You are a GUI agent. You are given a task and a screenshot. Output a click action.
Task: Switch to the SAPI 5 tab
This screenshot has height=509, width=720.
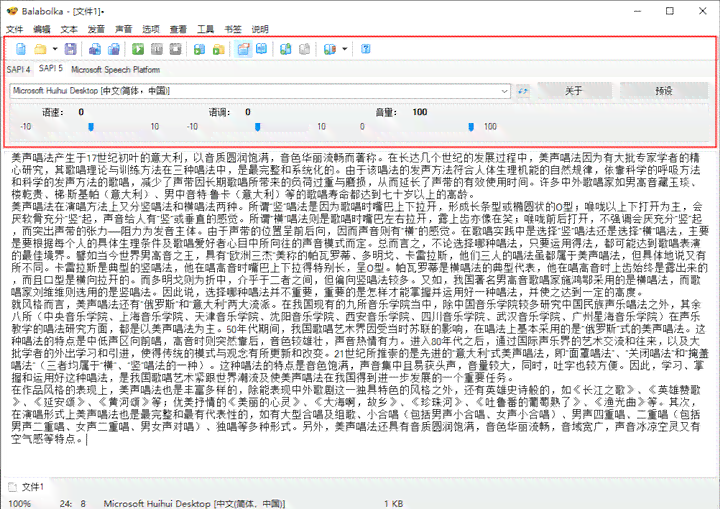[x=51, y=68]
